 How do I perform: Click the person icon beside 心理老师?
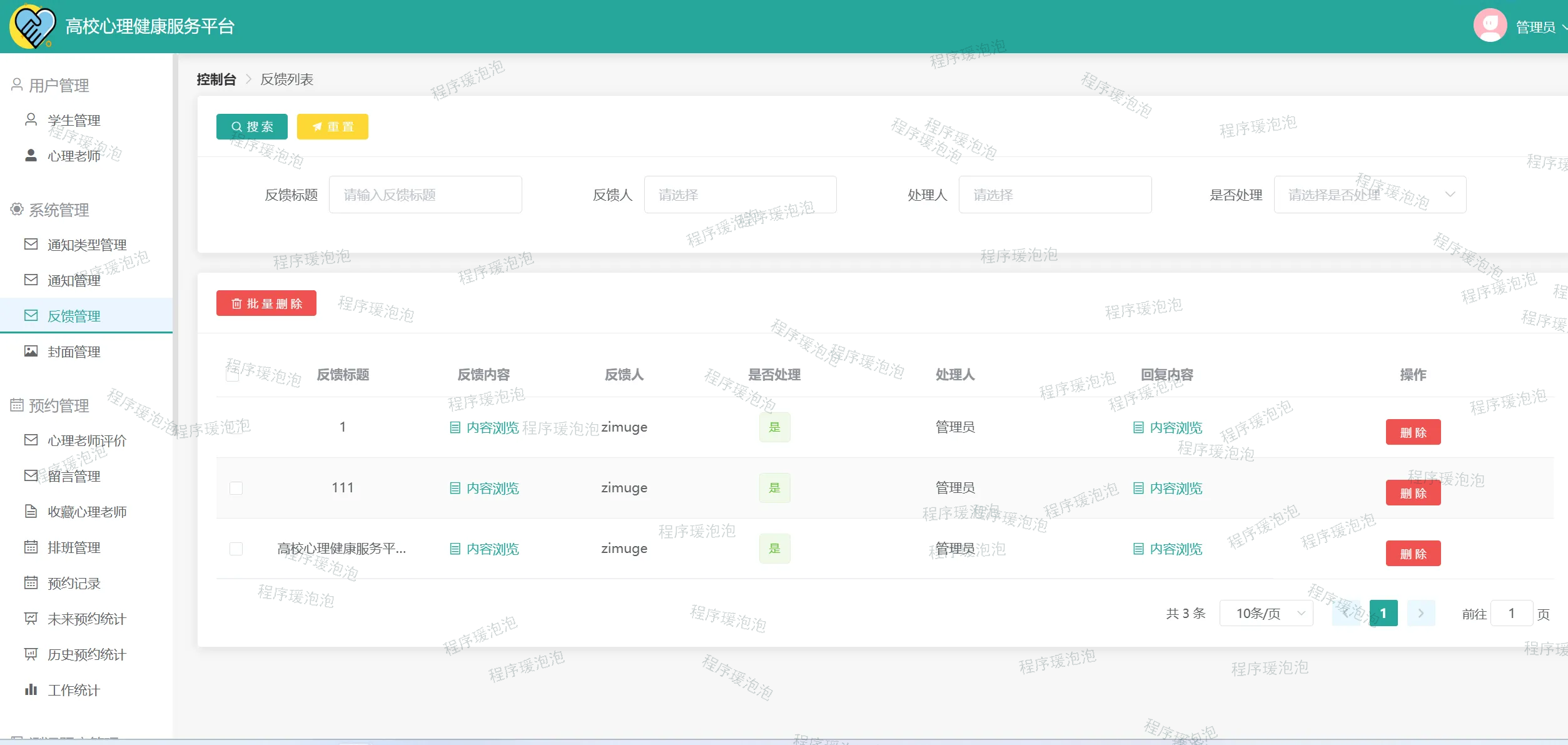pyautogui.click(x=31, y=155)
